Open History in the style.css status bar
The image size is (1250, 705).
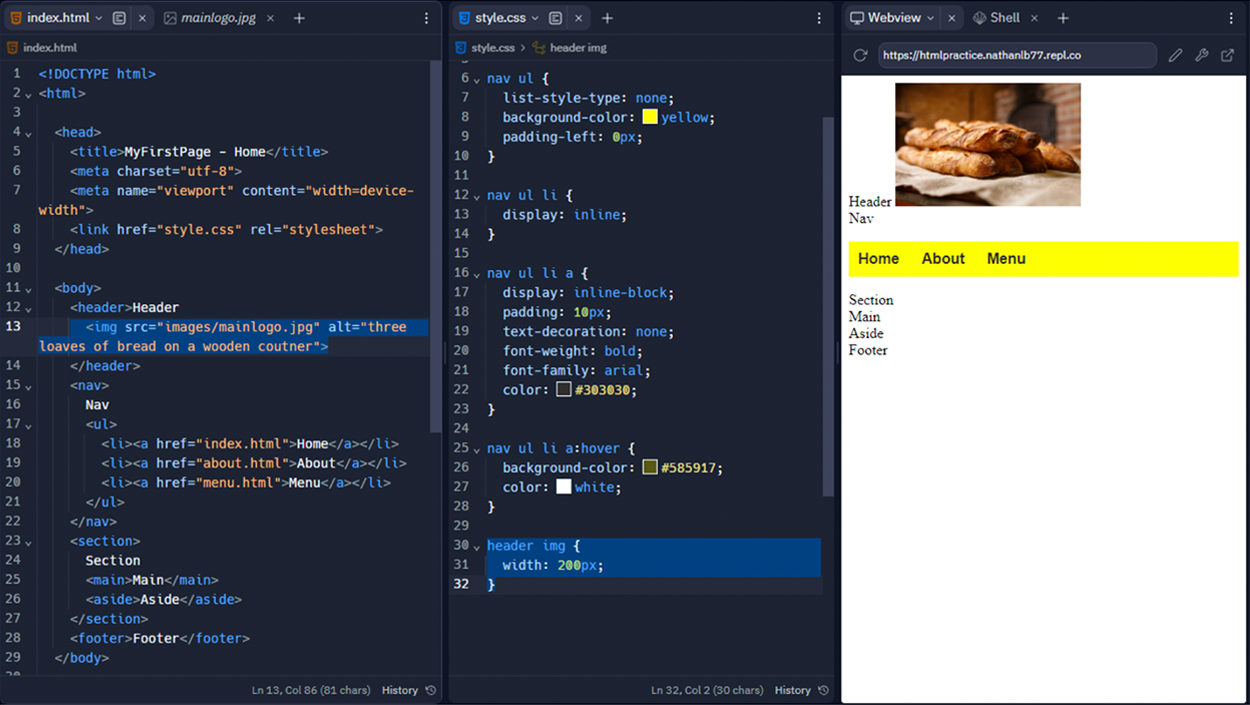pyautogui.click(x=802, y=690)
